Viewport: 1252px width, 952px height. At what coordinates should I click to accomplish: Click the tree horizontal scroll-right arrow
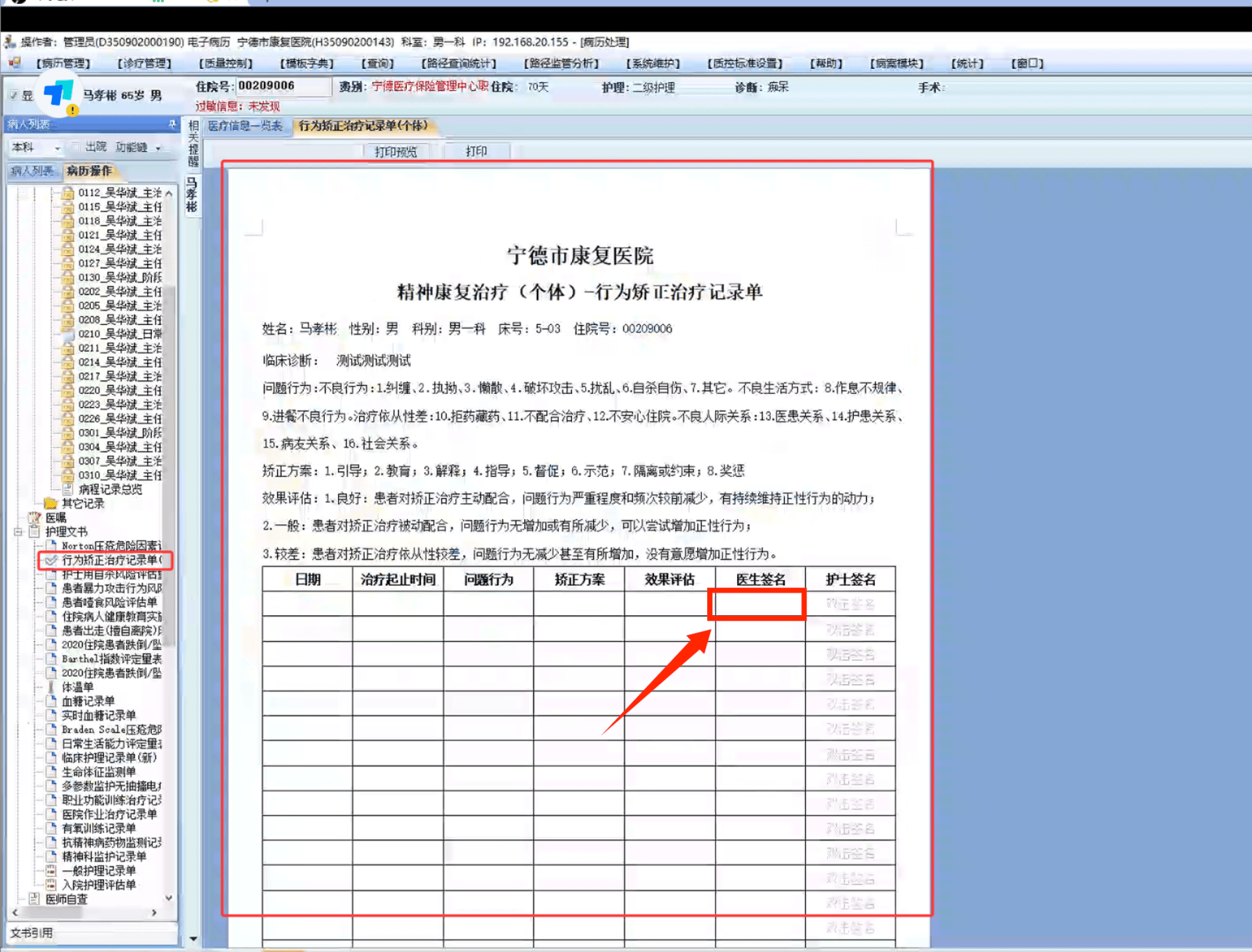click(x=154, y=913)
